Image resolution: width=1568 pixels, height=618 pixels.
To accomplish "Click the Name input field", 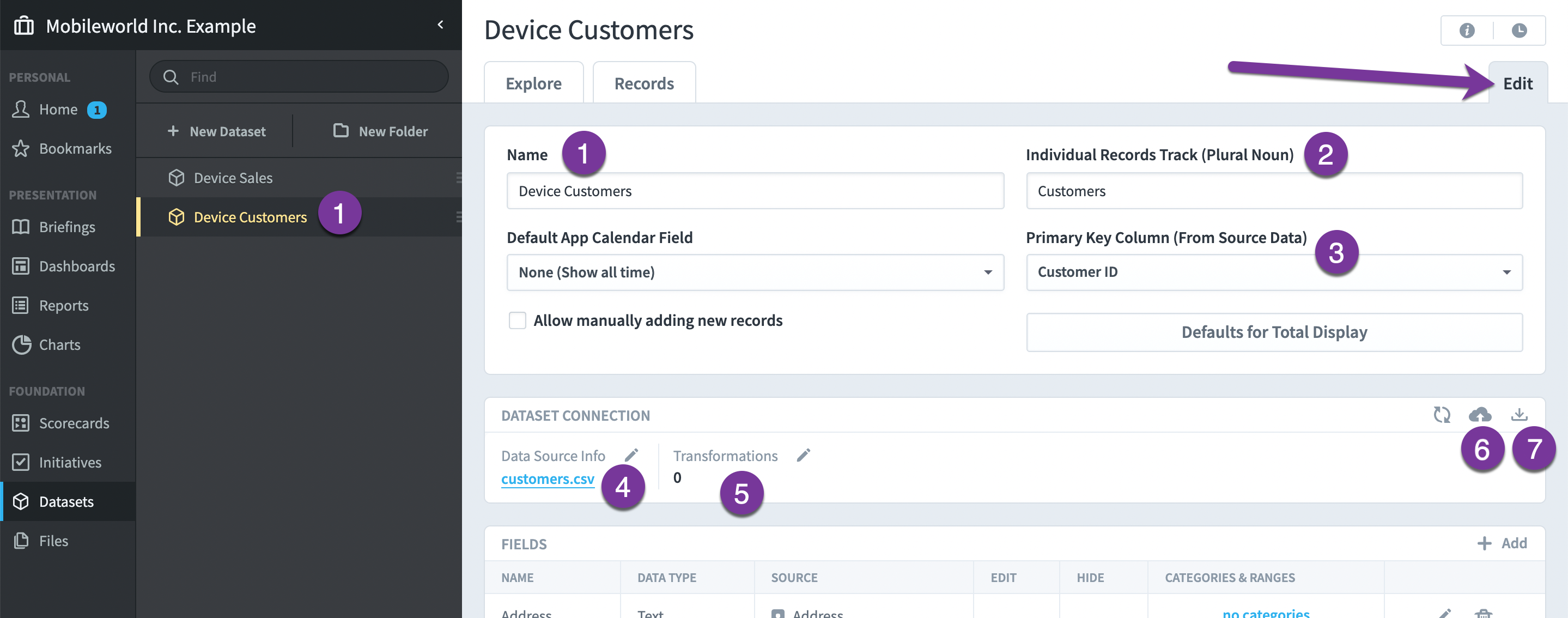I will 755,191.
